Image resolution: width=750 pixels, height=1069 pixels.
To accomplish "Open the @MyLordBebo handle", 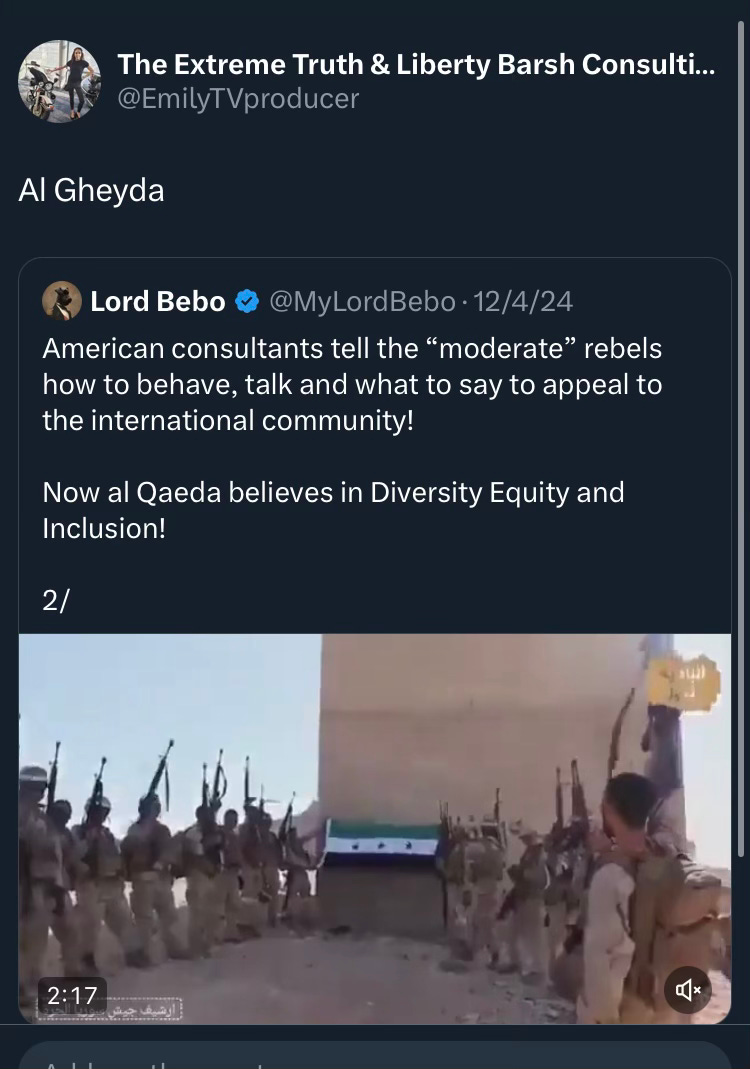I will tap(362, 301).
